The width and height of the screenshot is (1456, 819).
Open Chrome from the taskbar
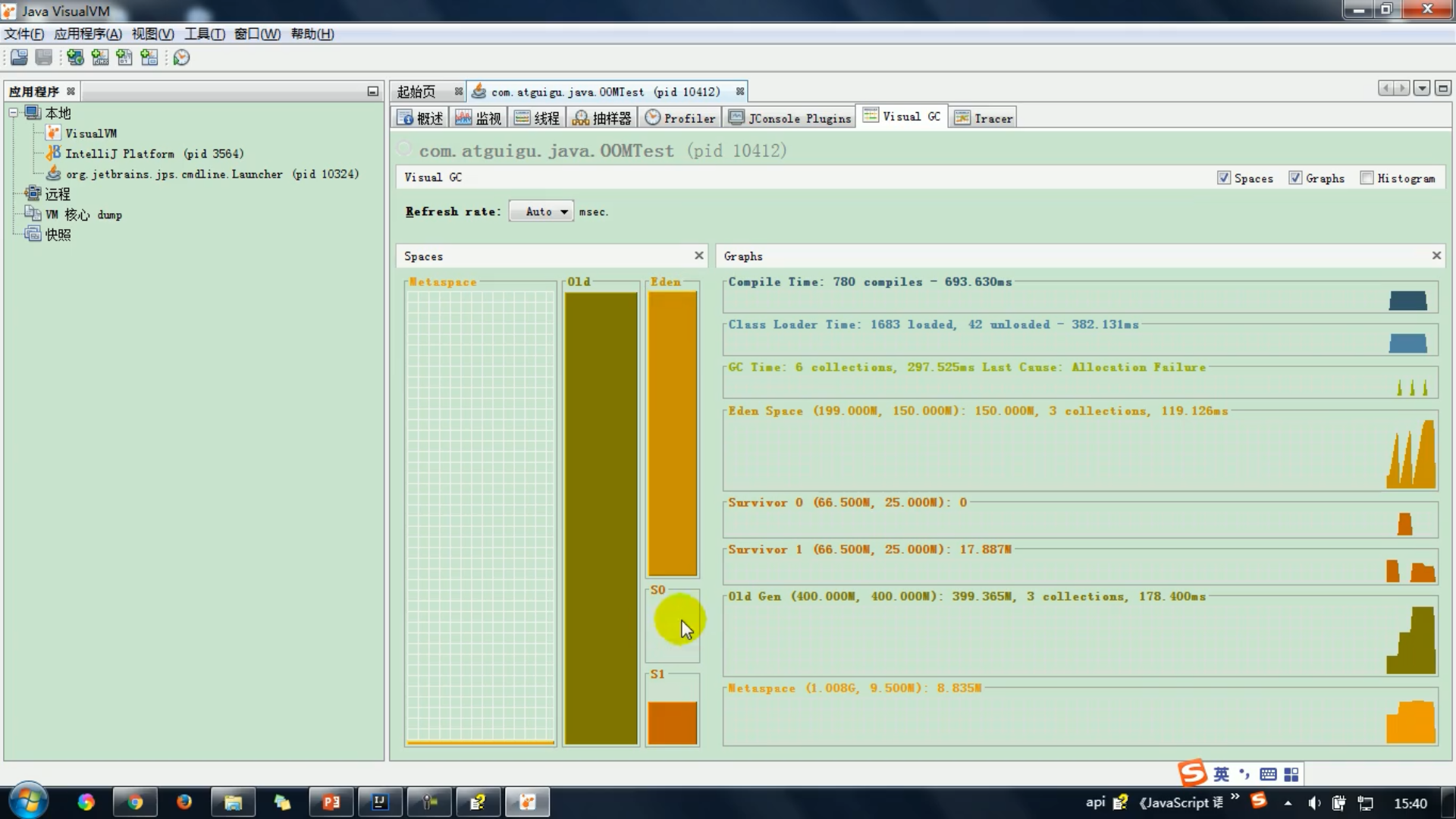pyautogui.click(x=134, y=802)
